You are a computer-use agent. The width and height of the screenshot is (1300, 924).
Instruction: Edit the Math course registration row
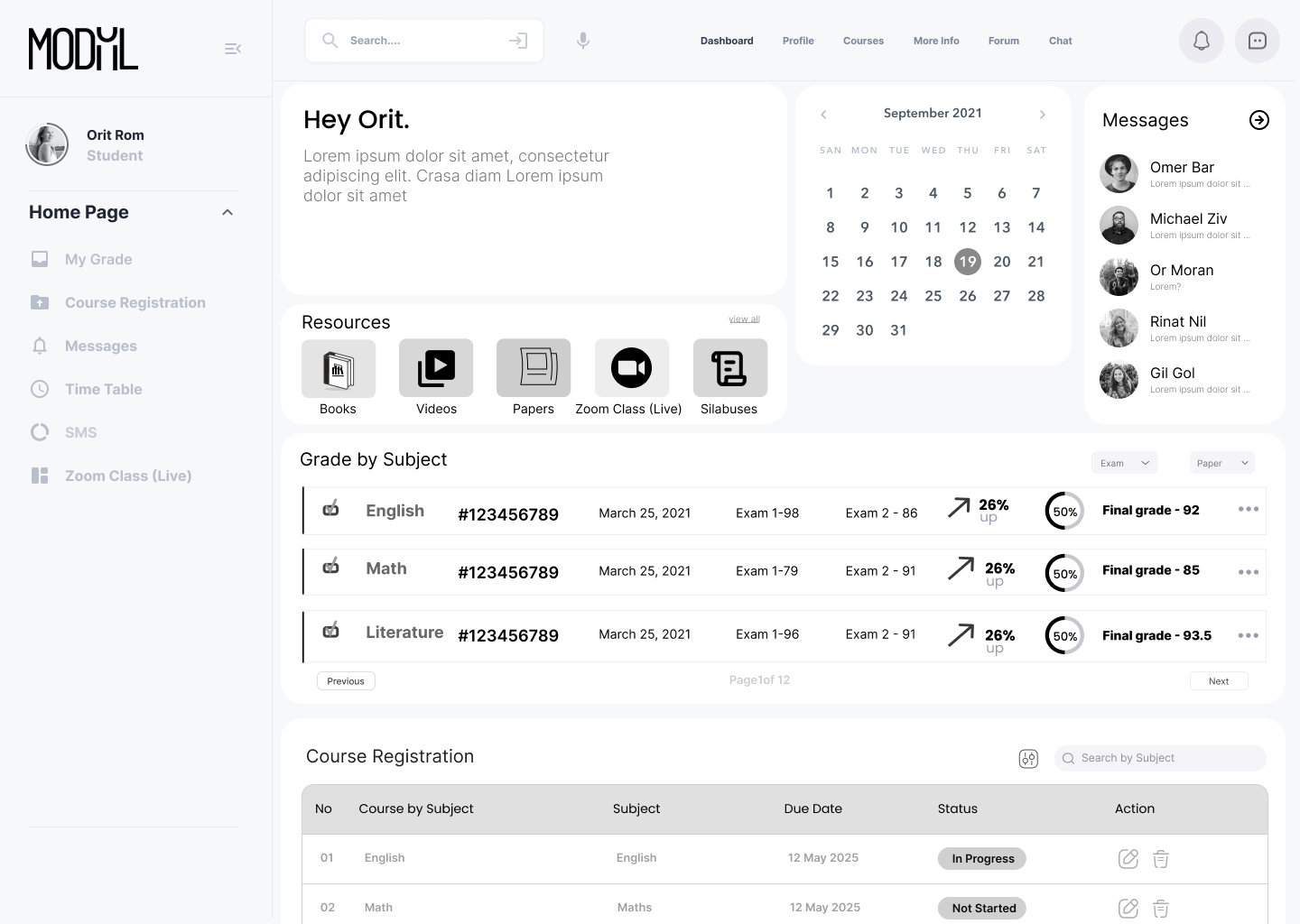(1128, 908)
